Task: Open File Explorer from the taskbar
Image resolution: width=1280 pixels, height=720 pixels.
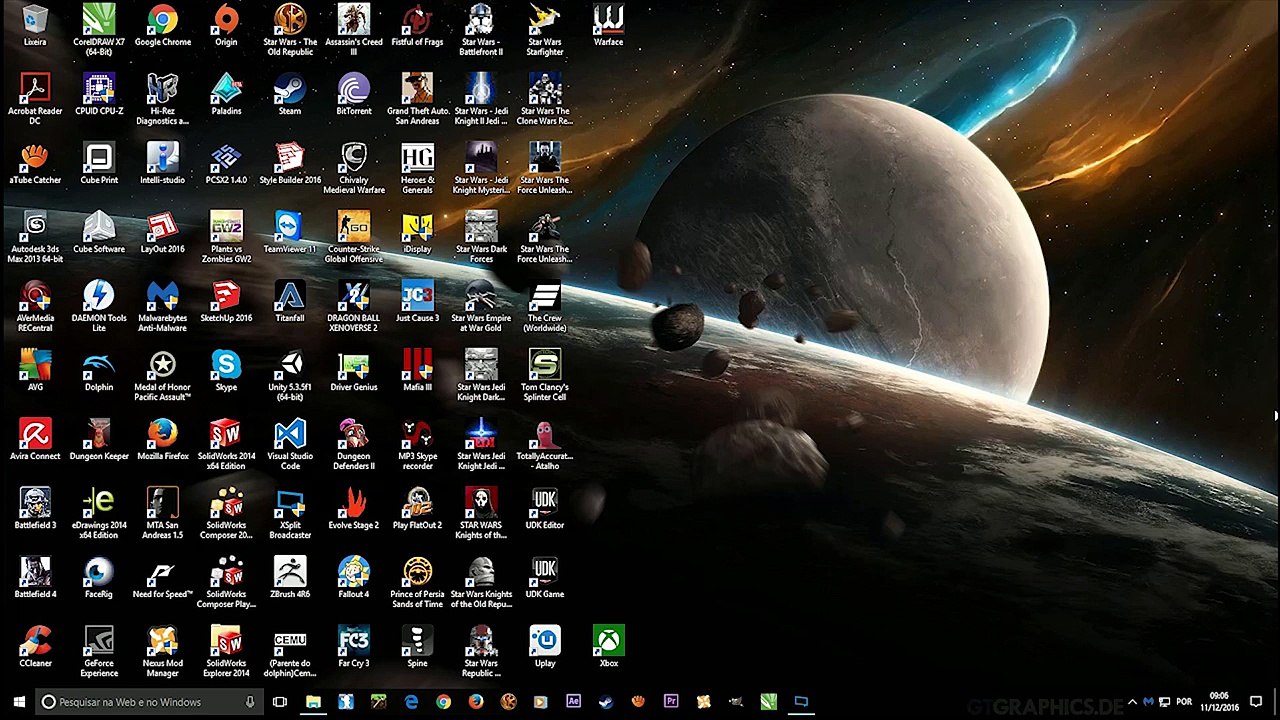Action: pos(313,702)
